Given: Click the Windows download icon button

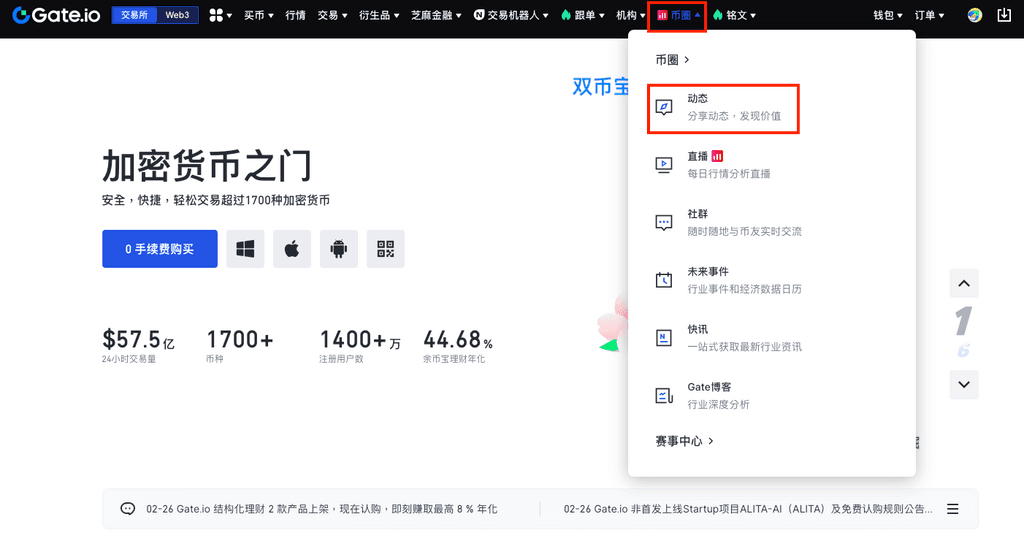Looking at the screenshot, I should [x=245, y=249].
